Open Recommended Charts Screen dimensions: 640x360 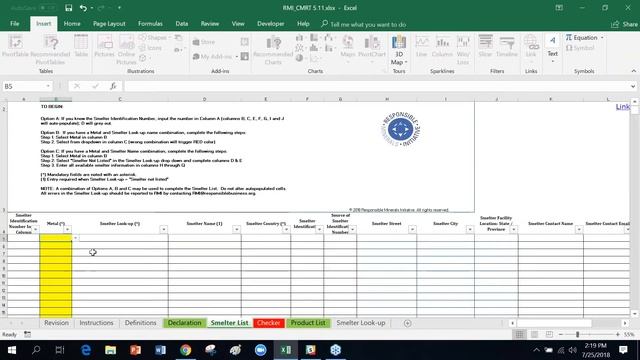coord(273,50)
